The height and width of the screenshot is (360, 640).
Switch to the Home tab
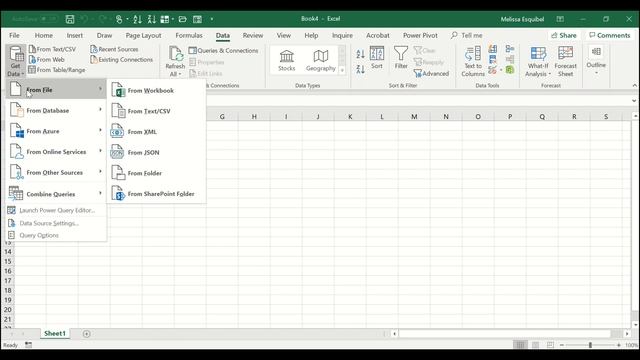(x=44, y=36)
